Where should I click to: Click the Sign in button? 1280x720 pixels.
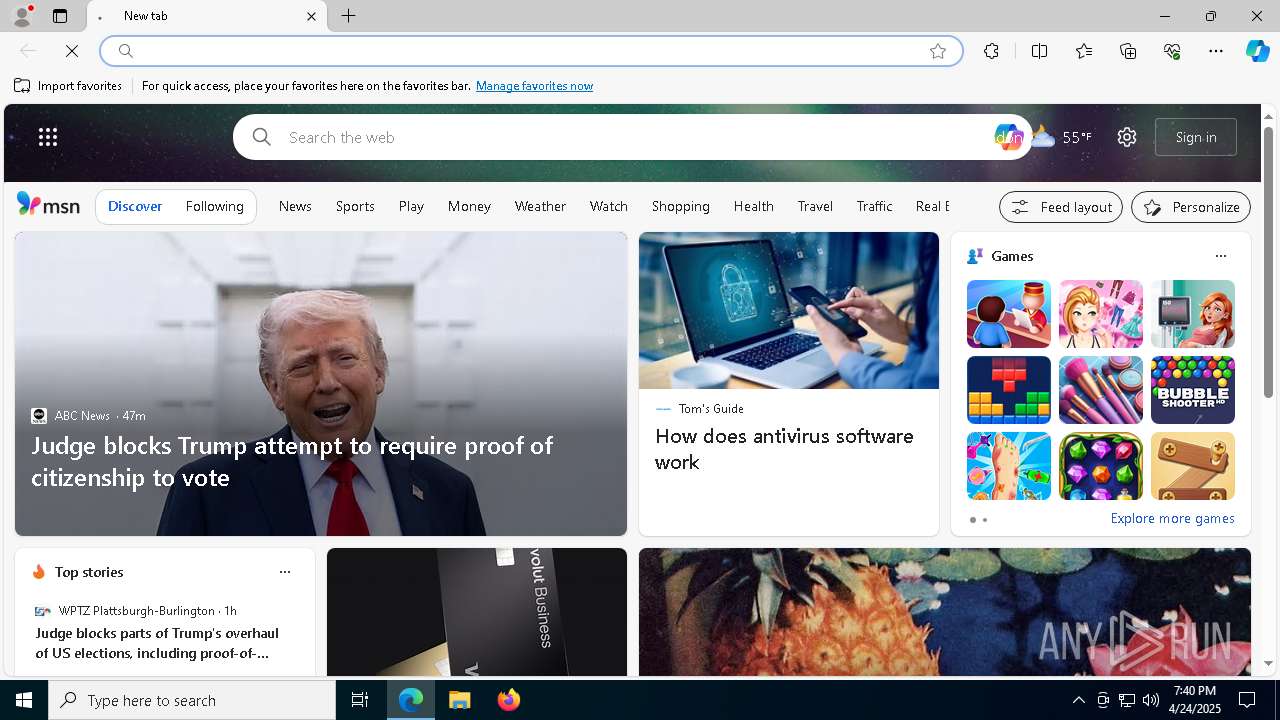(x=1196, y=137)
